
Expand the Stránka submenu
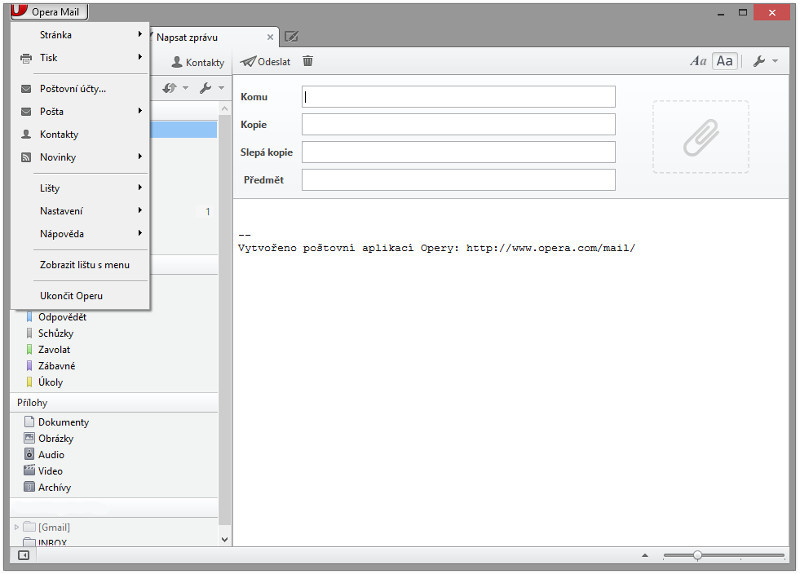pyautogui.click(x=80, y=35)
